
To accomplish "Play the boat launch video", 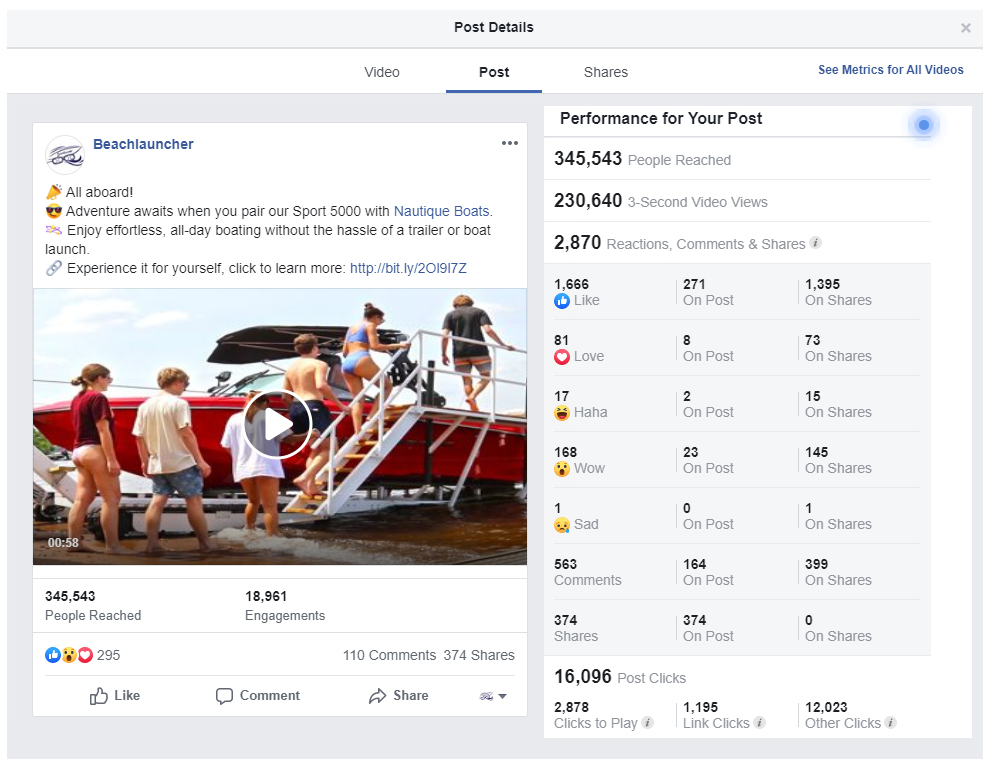I will (x=277, y=424).
